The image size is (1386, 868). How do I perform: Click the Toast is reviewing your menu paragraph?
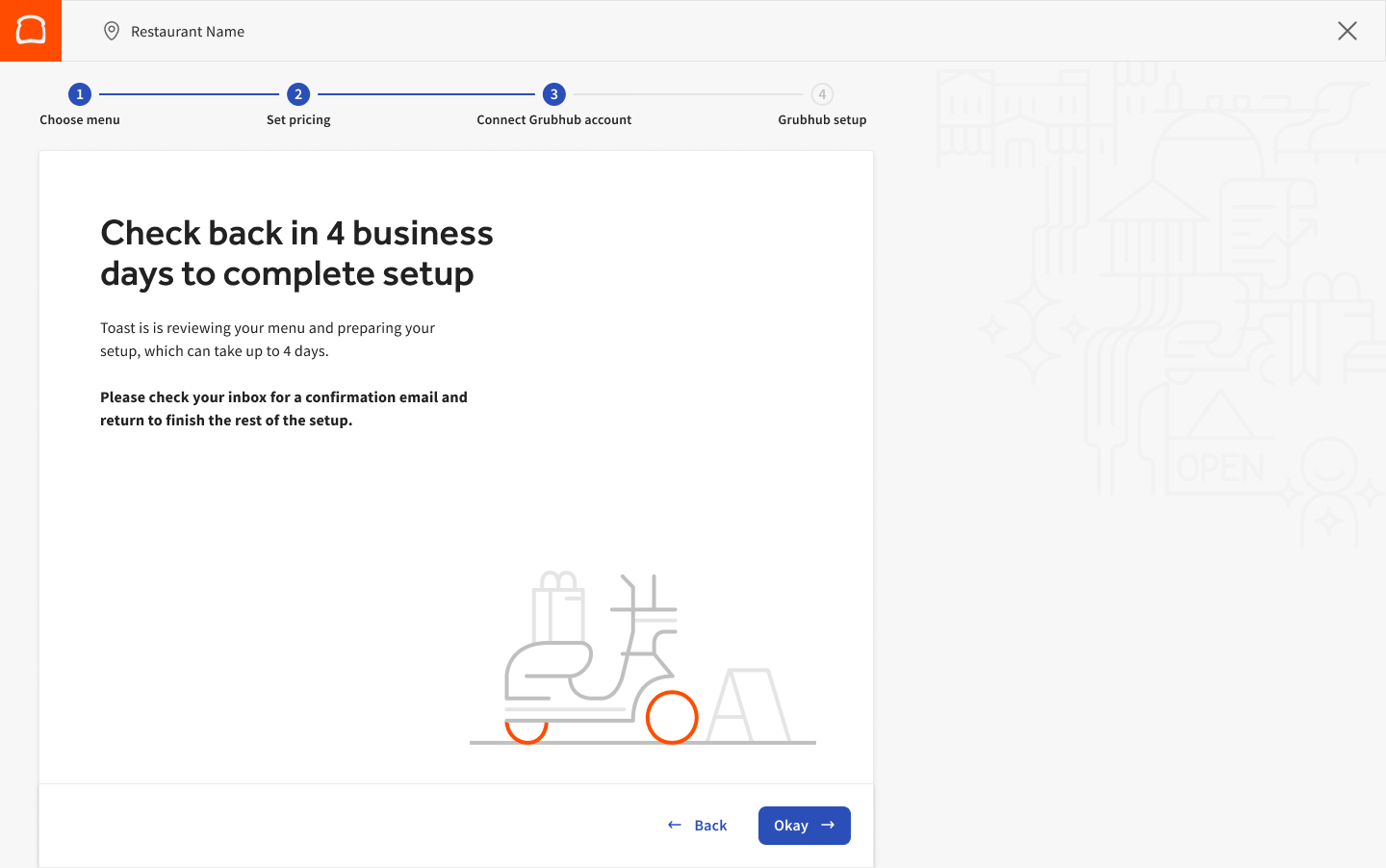[268, 340]
